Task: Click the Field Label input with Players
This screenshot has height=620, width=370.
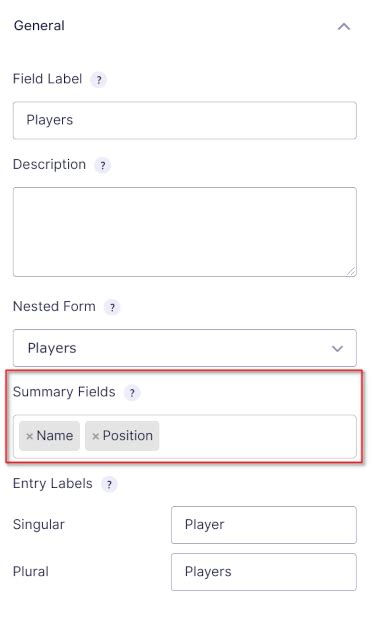Action: 185,121
